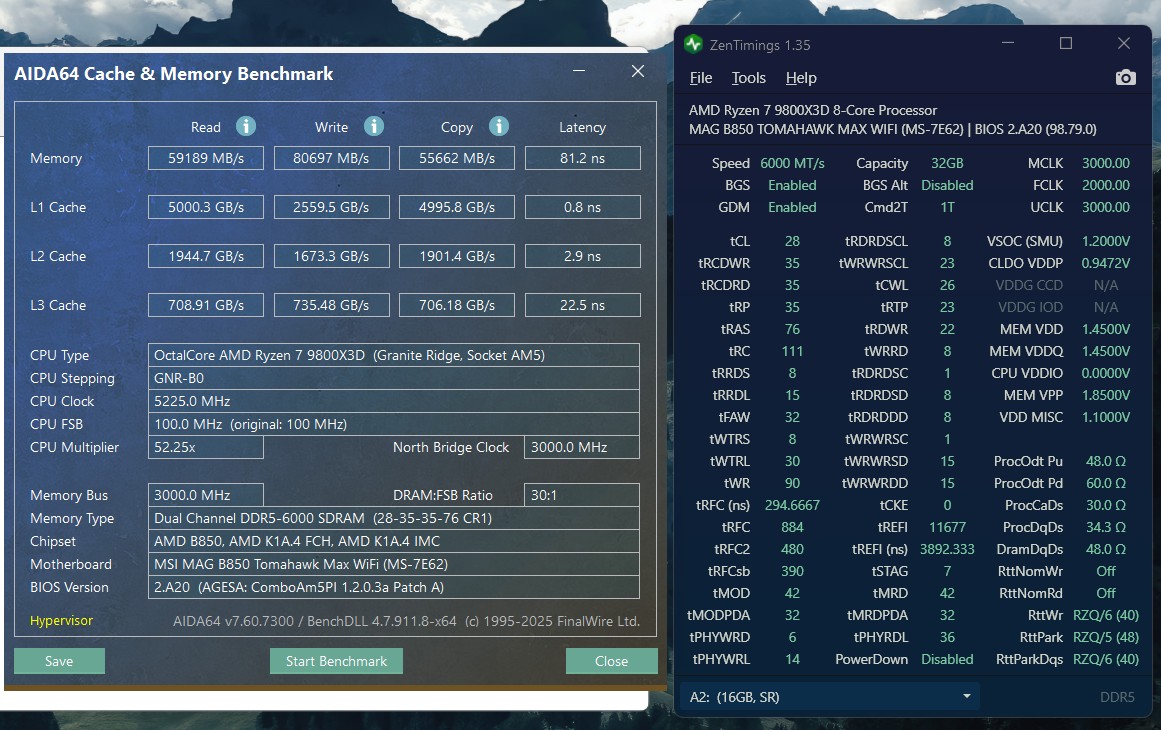
Task: Click the Memory Copy value 55662 MB/s
Action: pyautogui.click(x=457, y=158)
